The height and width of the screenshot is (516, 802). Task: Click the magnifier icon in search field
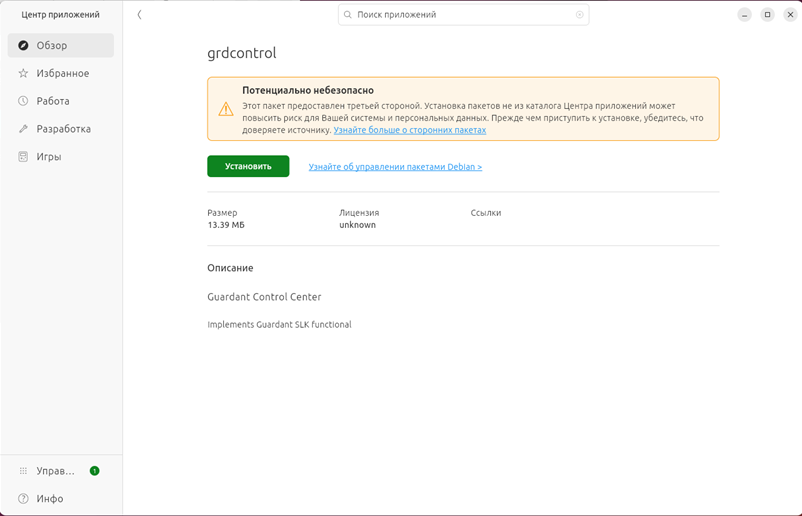348,15
